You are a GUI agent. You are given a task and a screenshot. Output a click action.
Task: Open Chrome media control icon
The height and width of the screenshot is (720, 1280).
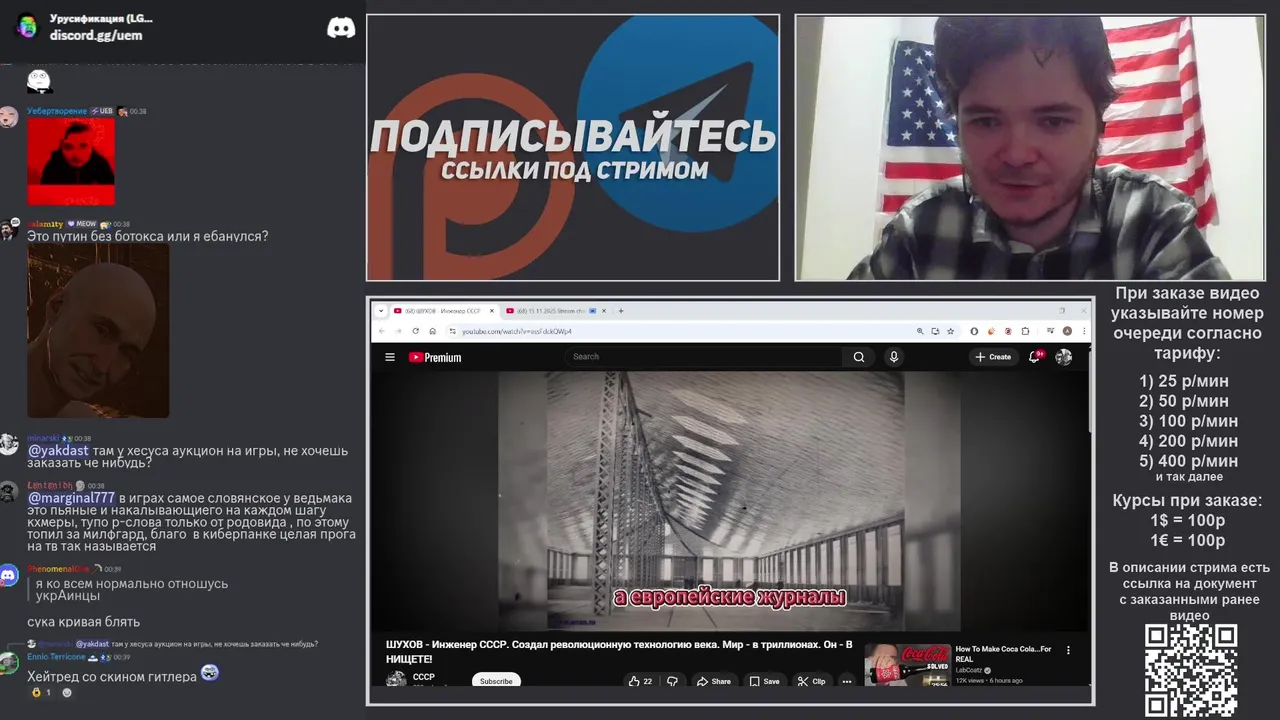point(1052,331)
